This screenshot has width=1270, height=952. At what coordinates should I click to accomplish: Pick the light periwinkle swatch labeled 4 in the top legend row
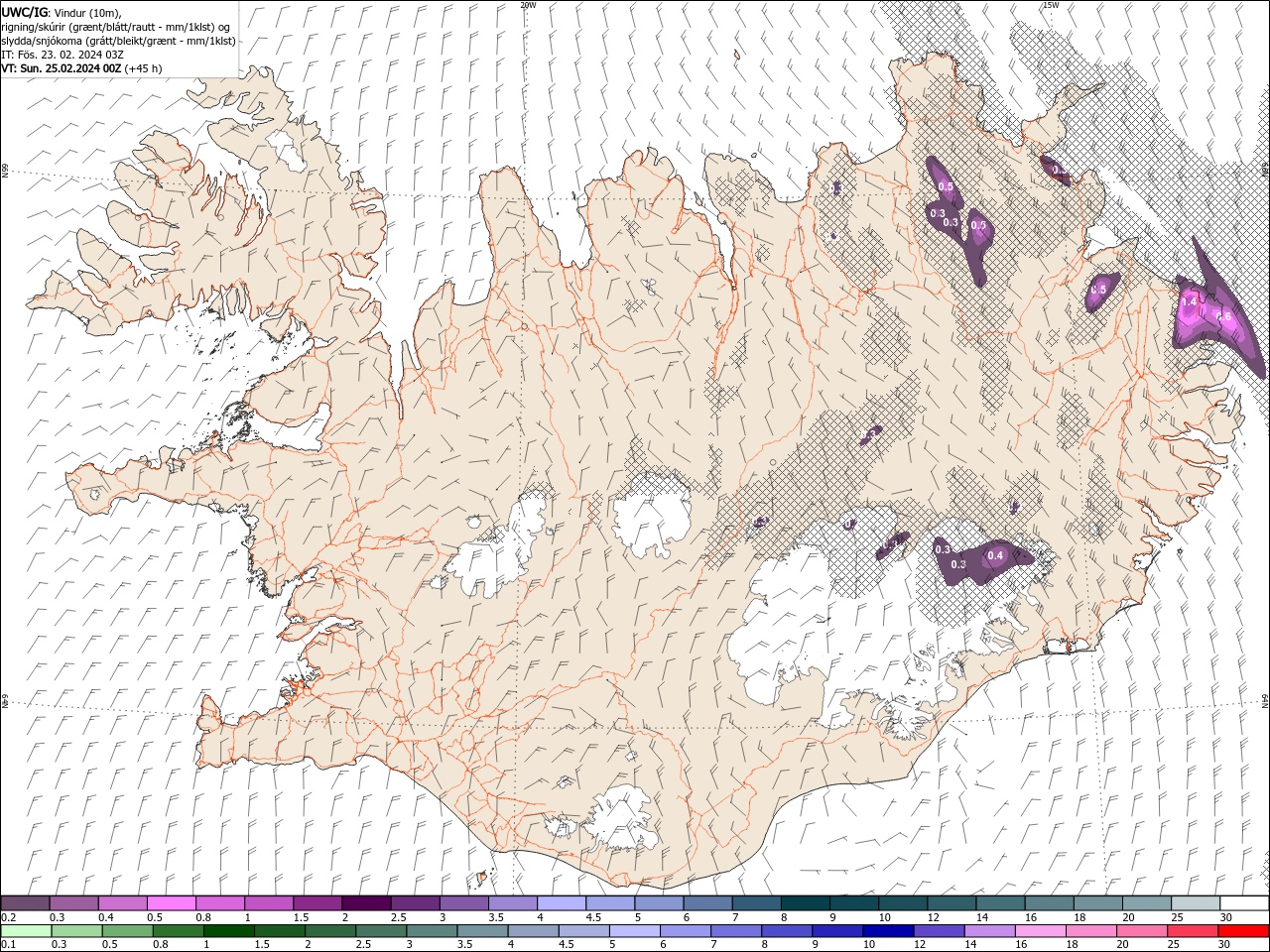tap(561, 903)
